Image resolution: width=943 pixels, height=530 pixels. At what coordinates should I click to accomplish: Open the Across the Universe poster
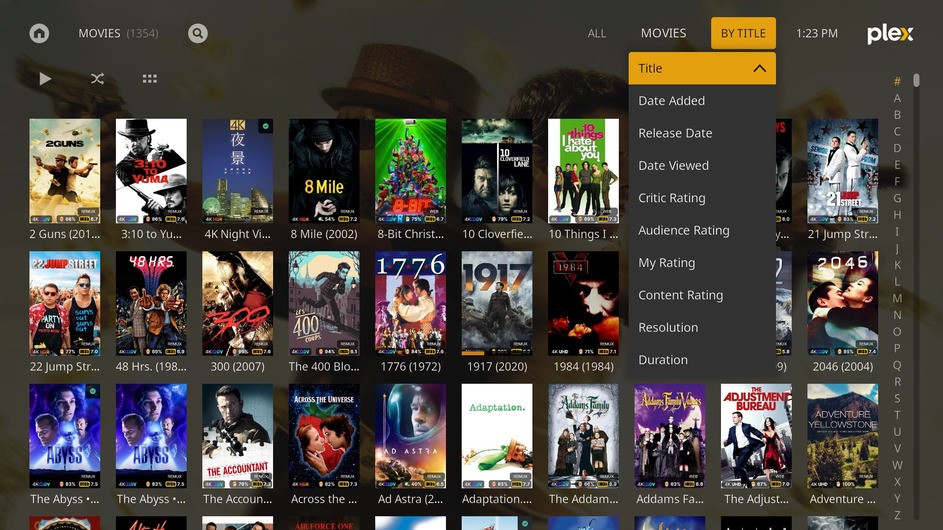(324, 436)
